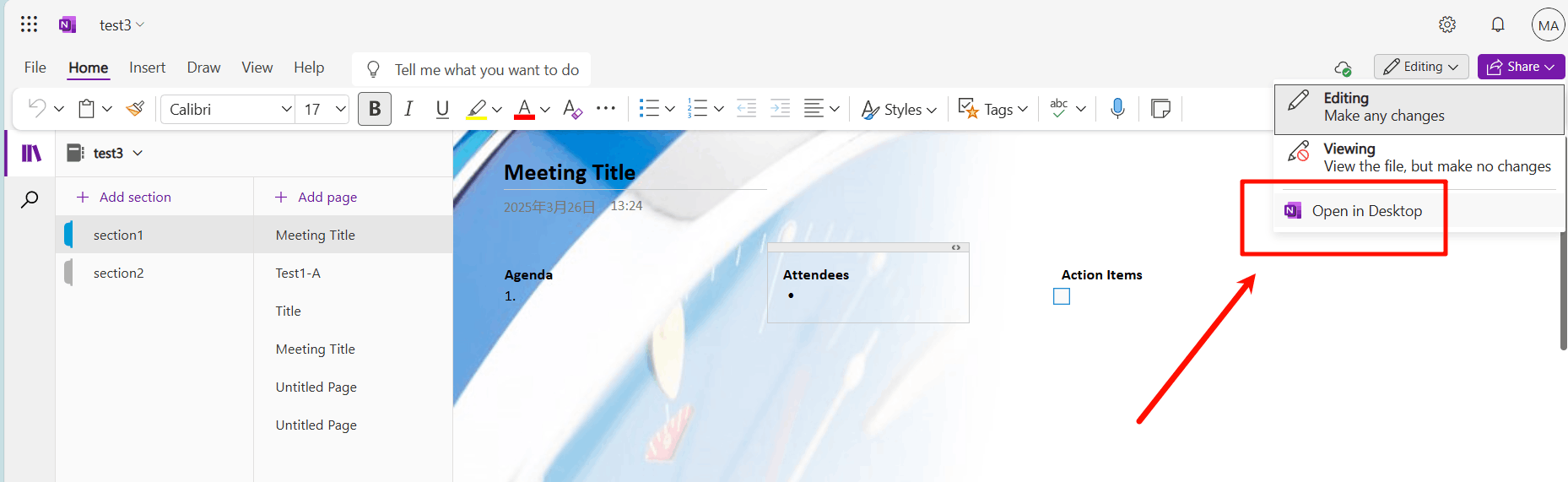Select section2 in section list
1568x482 pixels.
tap(155, 273)
